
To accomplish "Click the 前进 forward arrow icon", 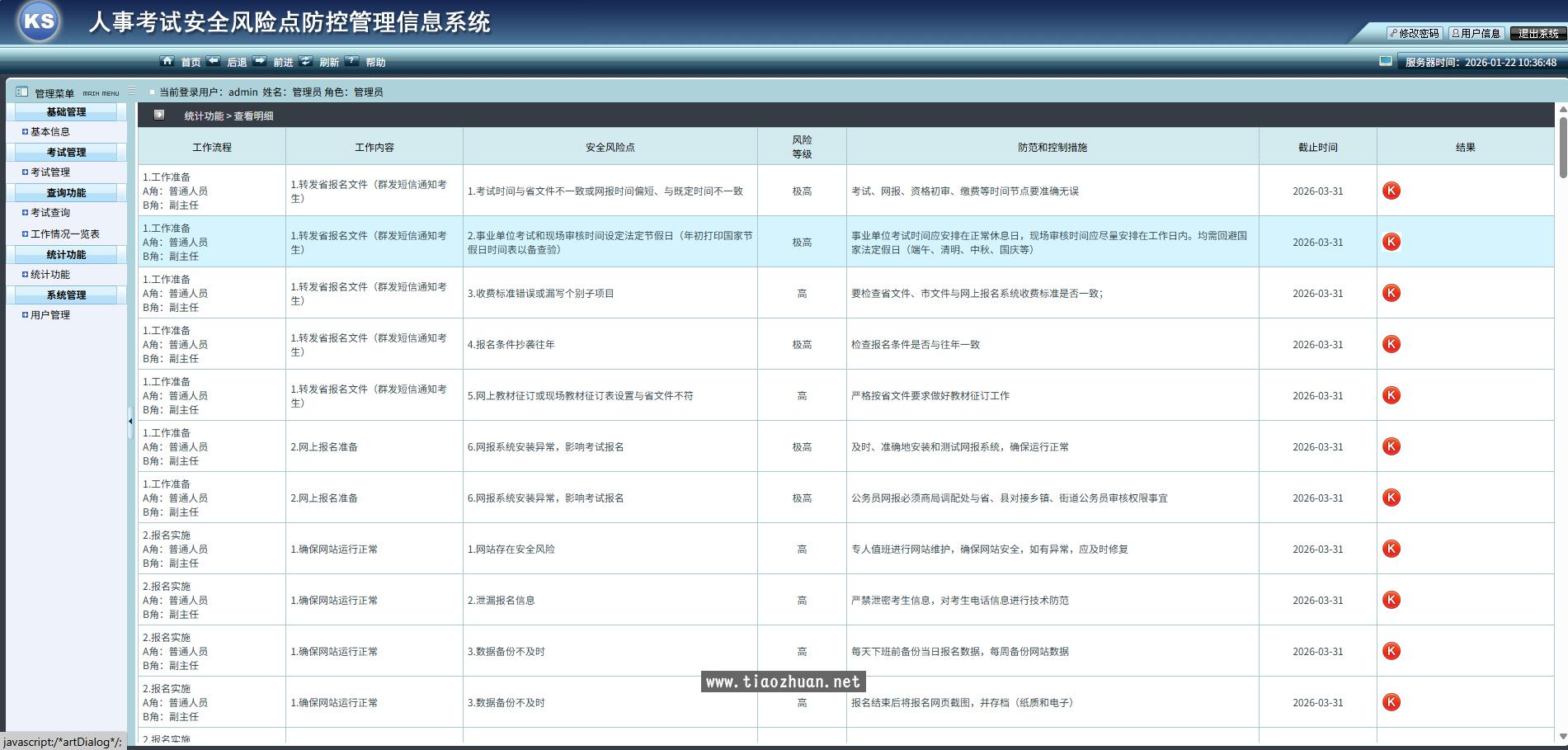I will point(260,60).
